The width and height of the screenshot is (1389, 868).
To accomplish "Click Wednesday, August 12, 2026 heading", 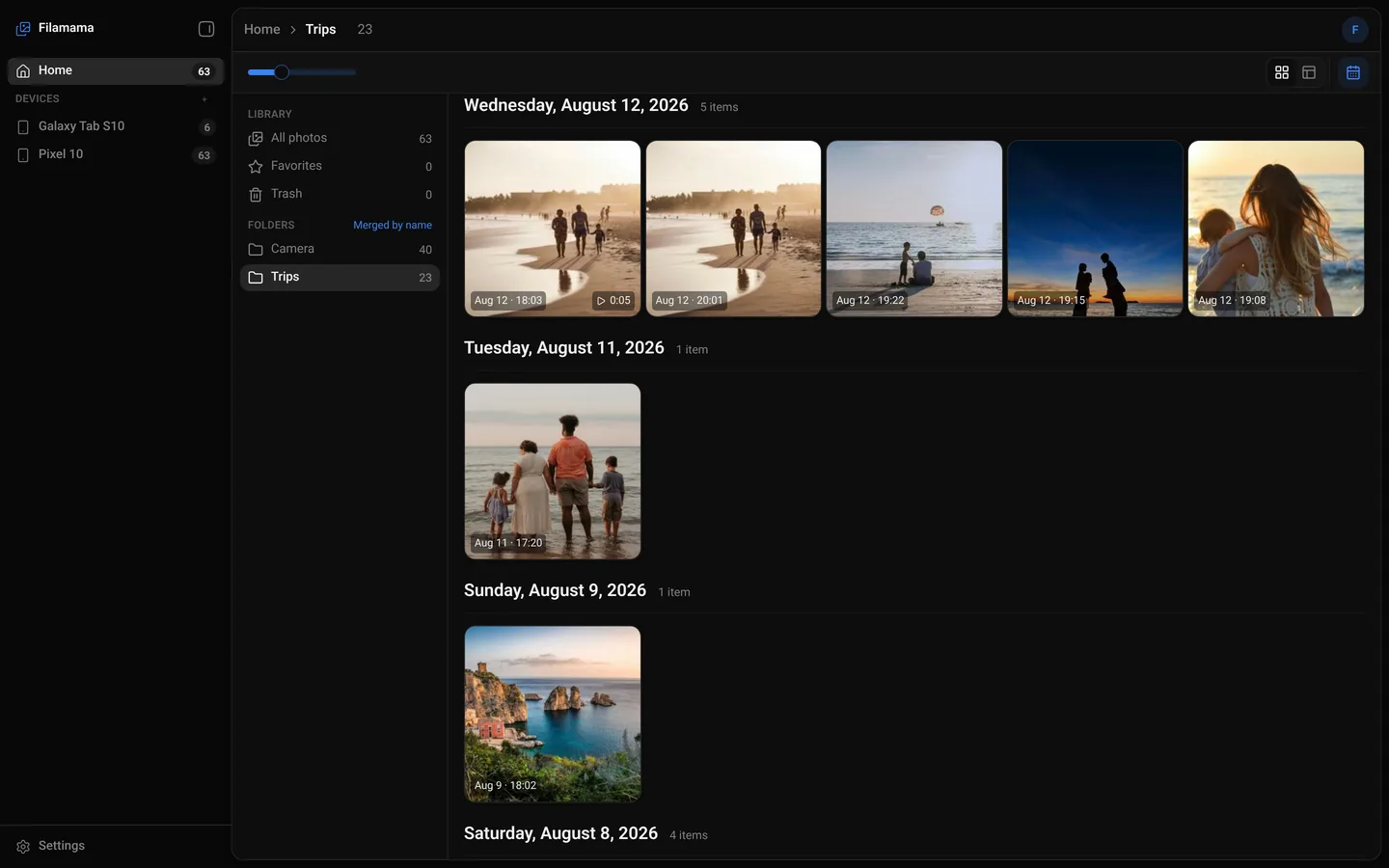I will [576, 105].
